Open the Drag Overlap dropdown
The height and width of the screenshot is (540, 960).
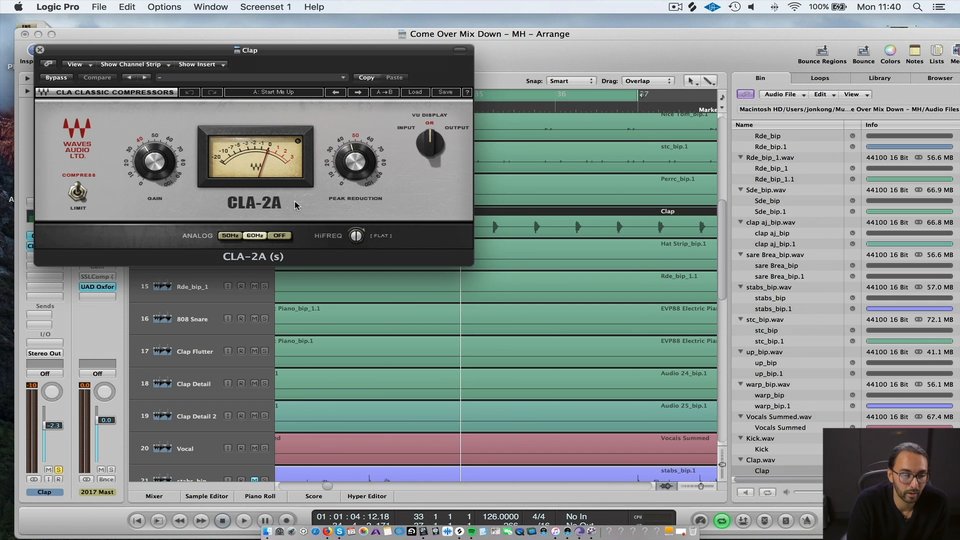648,81
